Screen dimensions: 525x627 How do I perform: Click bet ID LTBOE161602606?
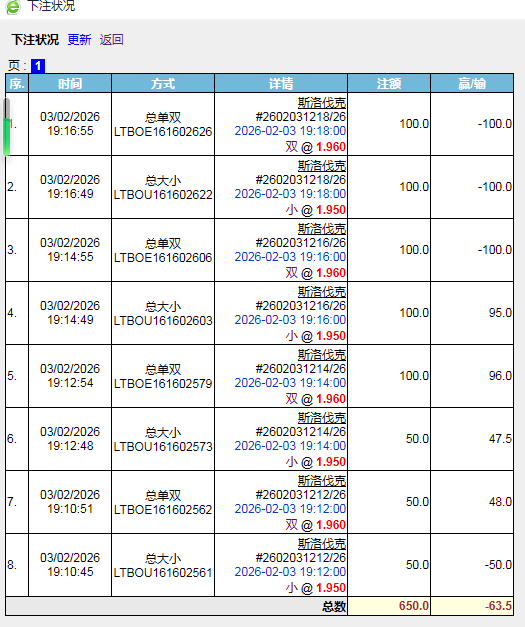click(x=163, y=258)
